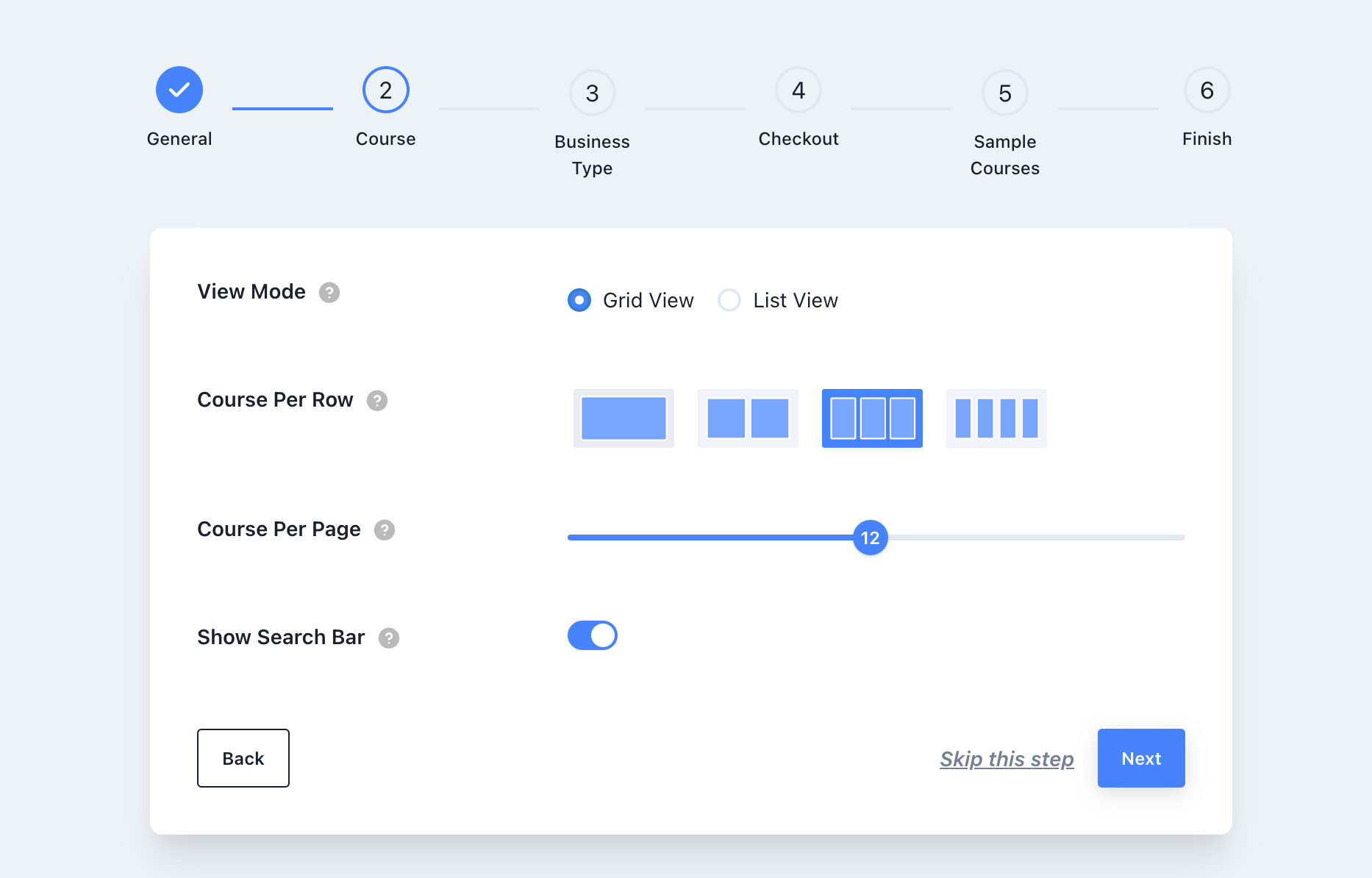Screen dimensions: 1372x878
Task: Pick the four-column course layout icon
Action: tap(996, 418)
